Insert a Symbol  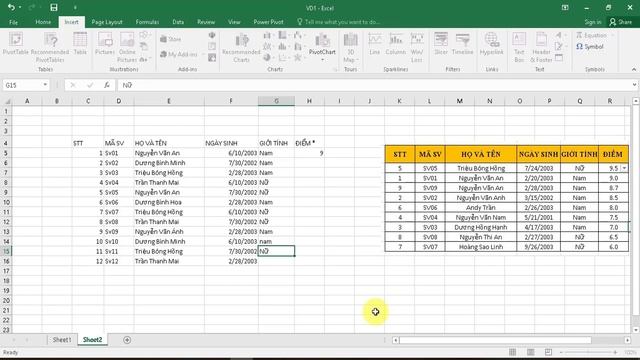(590, 47)
